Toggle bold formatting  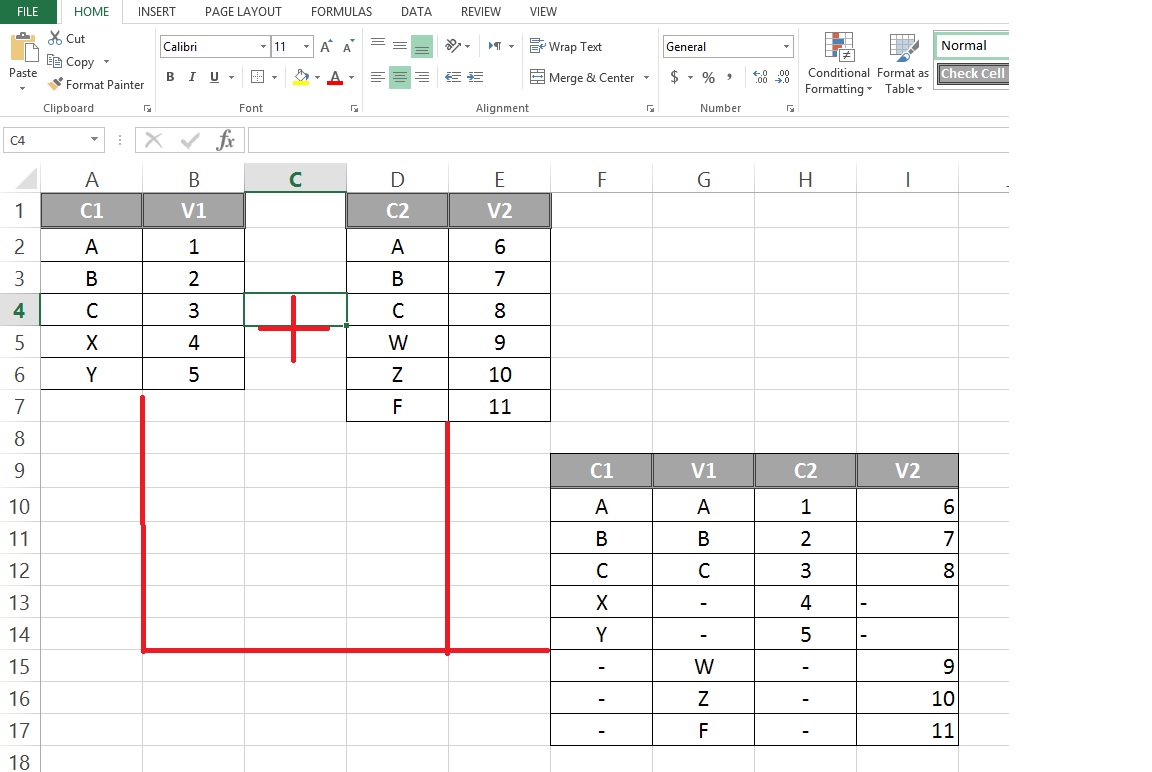[x=170, y=77]
